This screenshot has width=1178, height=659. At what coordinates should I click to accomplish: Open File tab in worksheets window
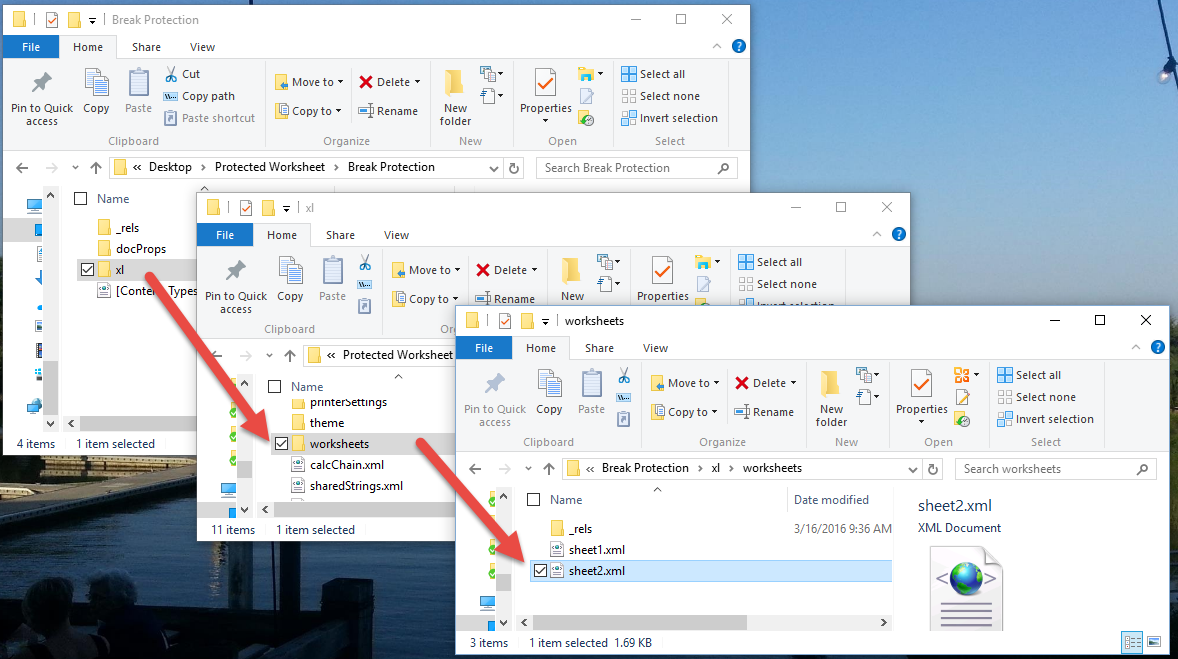[484, 348]
